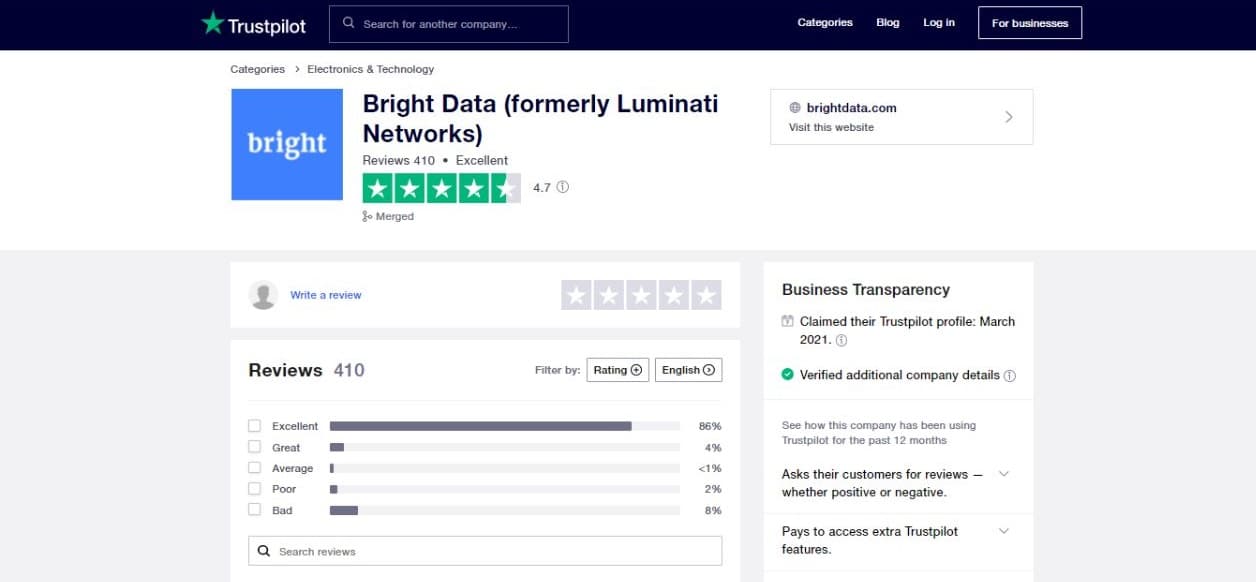Screen dimensions: 1256x582
Task: Click the magnifier icon in Search reviews
Action: tap(264, 551)
